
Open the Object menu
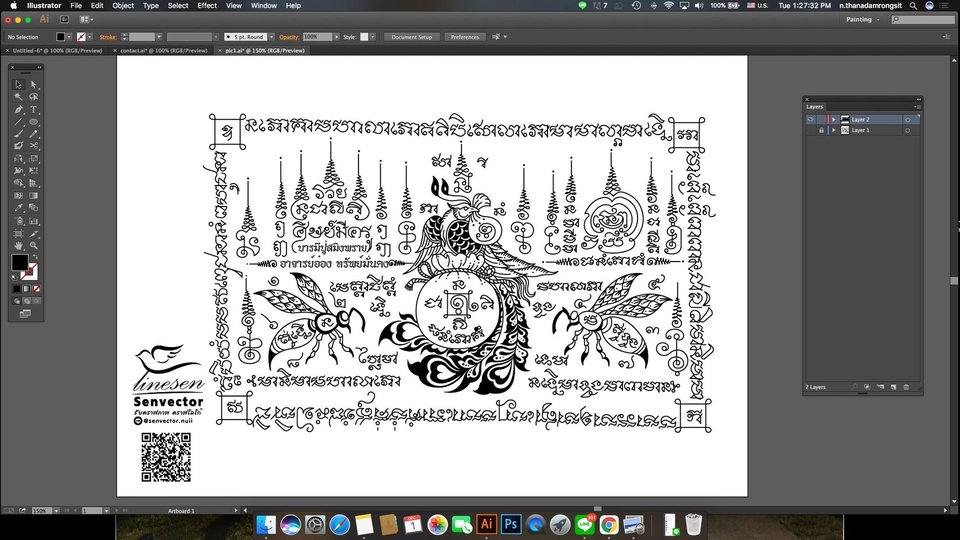click(123, 6)
